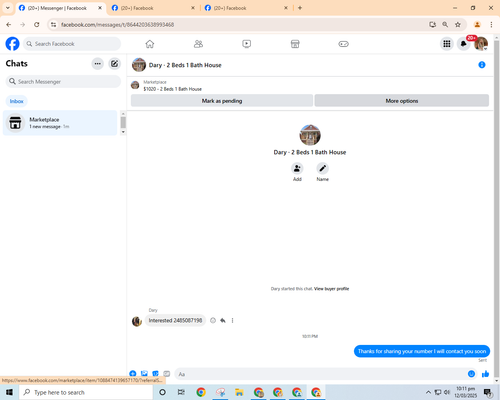React to Dary's message with emoji icon

pos(213,320)
